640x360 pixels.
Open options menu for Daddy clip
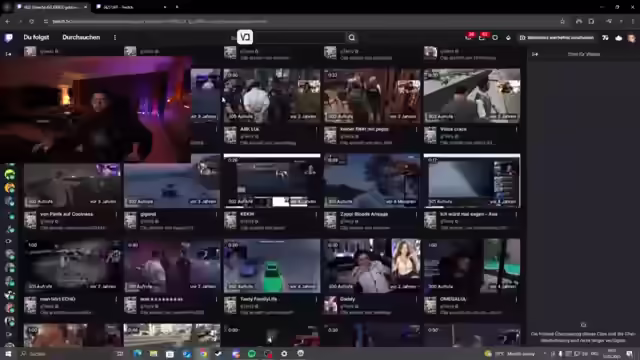[x=416, y=299]
